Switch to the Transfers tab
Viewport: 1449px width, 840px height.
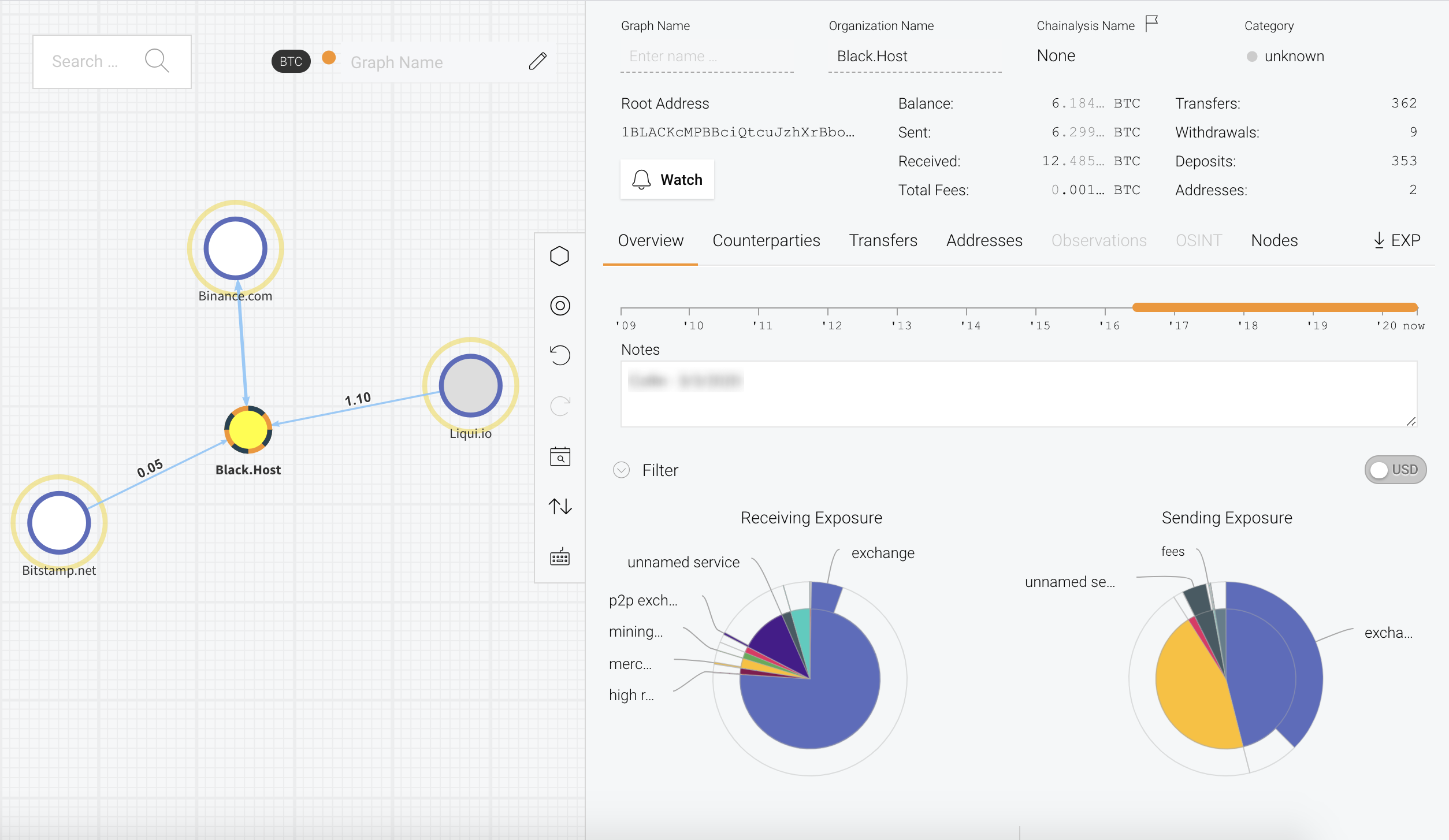pyautogui.click(x=882, y=240)
